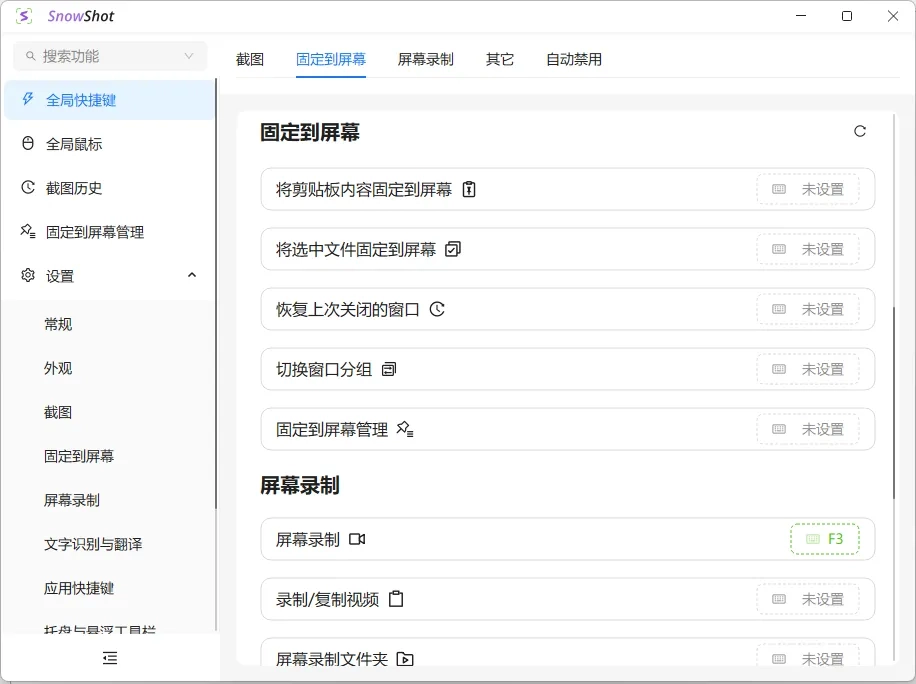Open sidebar 固定到屏幕管理 page
Screen dimensions: 916x684
(110, 232)
